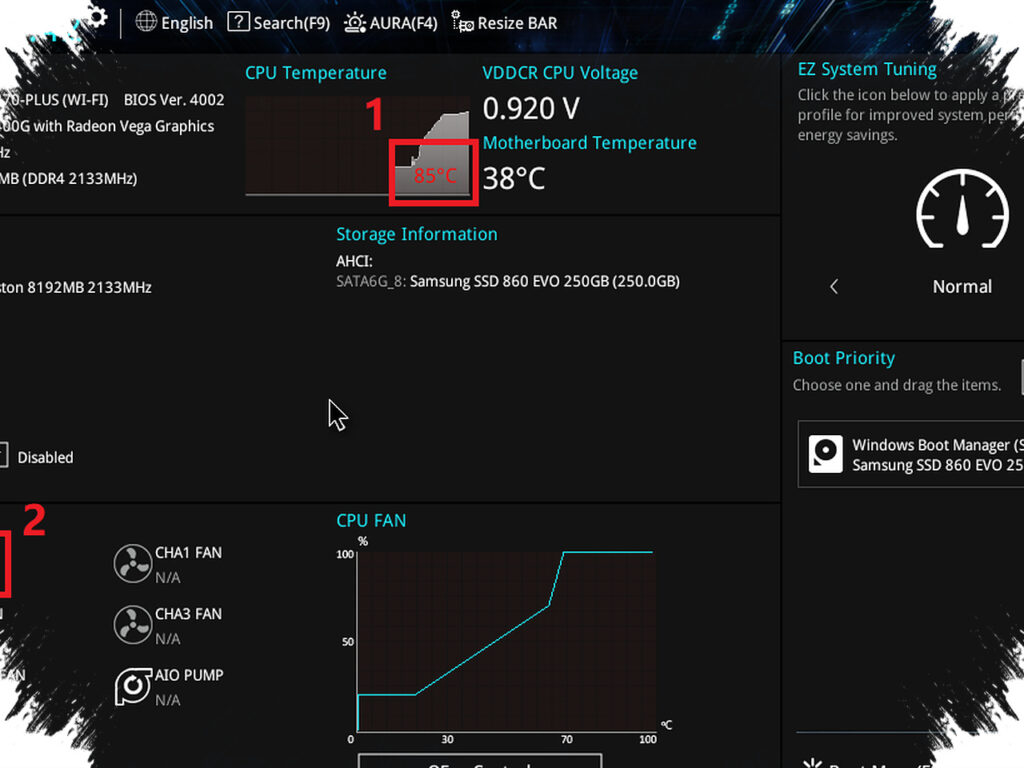Click the CHA3 FAN icon
Screen dimensions: 1024x768
[x=133, y=624]
